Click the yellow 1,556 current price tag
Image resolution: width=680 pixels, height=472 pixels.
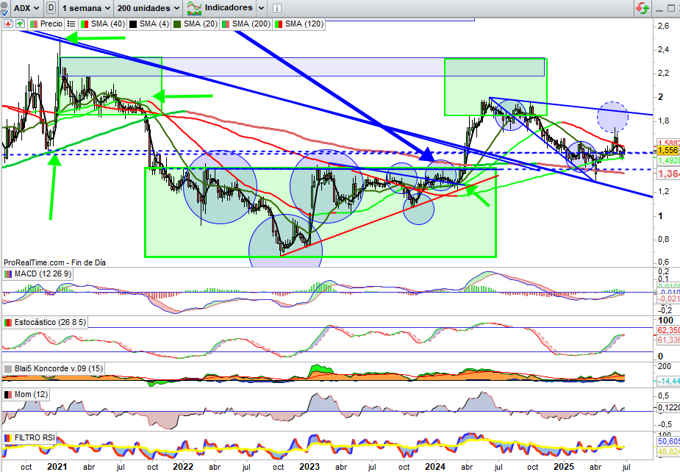(668, 150)
